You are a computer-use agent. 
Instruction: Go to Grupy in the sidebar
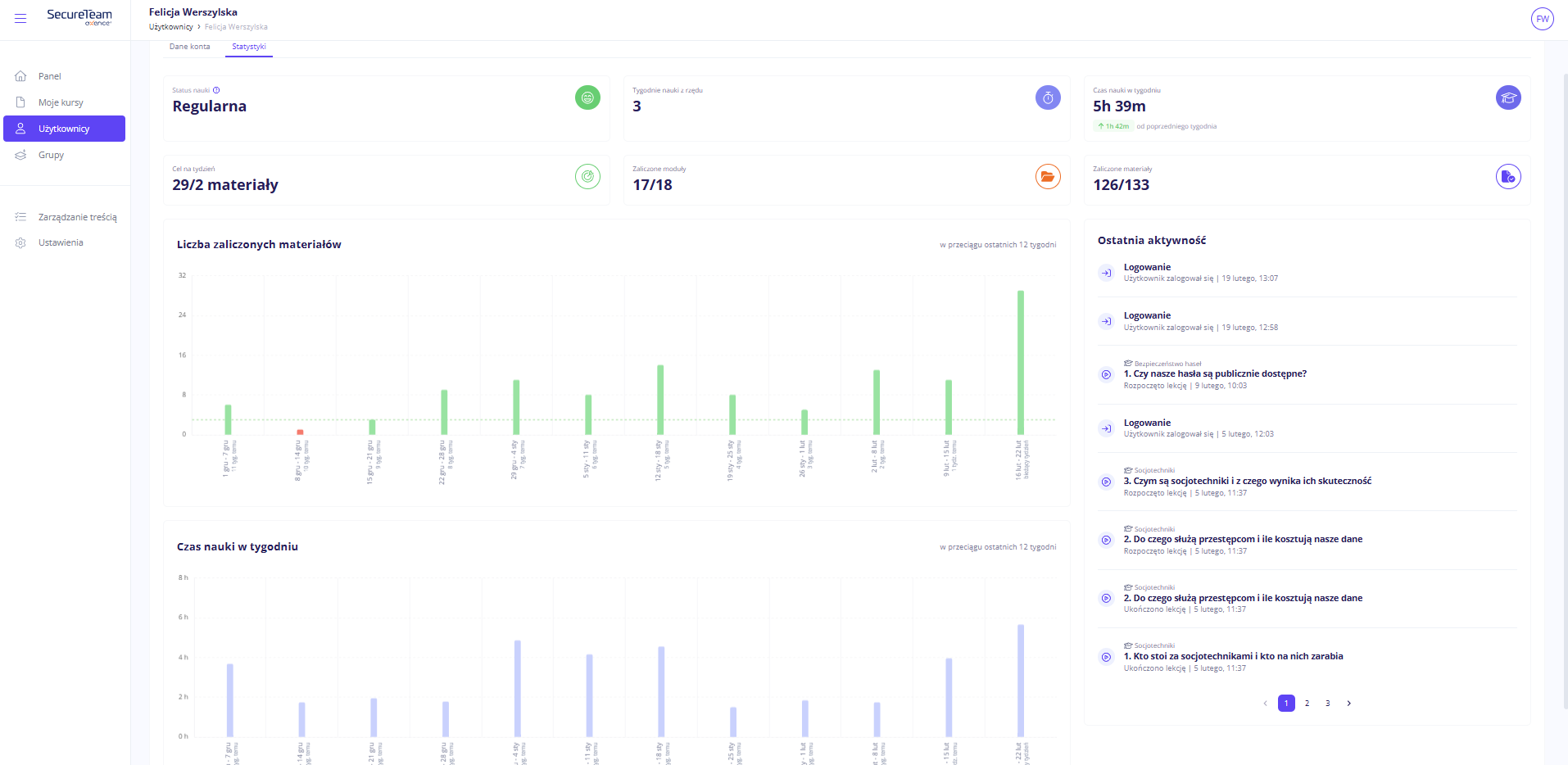tap(51, 155)
